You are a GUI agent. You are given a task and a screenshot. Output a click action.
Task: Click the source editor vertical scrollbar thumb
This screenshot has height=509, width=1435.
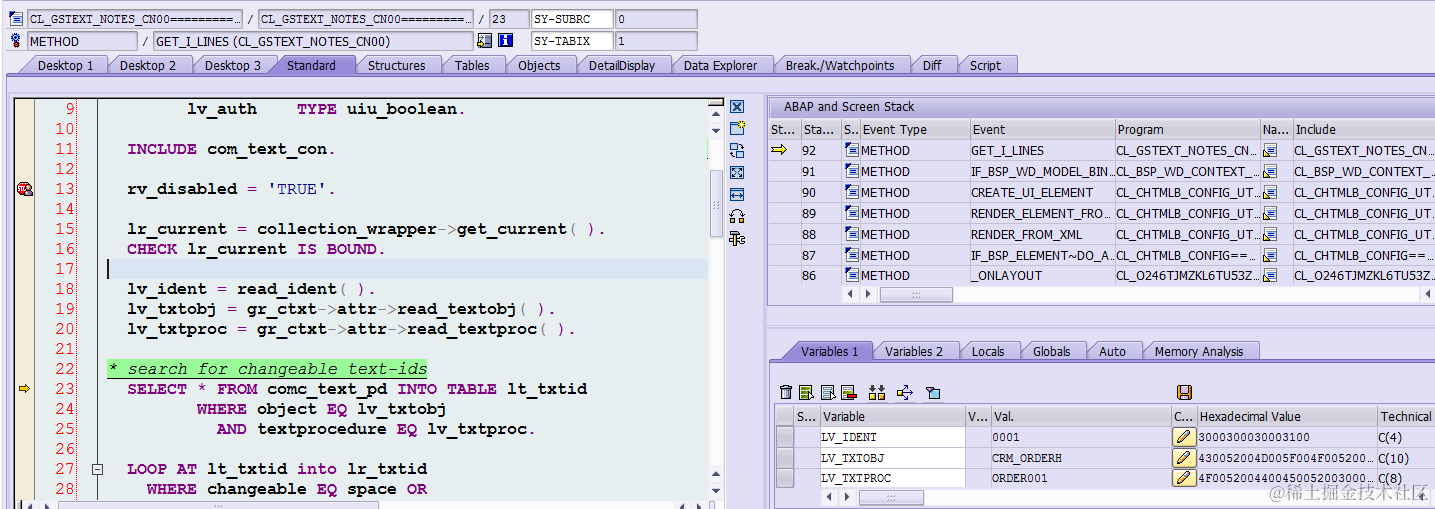pos(715,204)
